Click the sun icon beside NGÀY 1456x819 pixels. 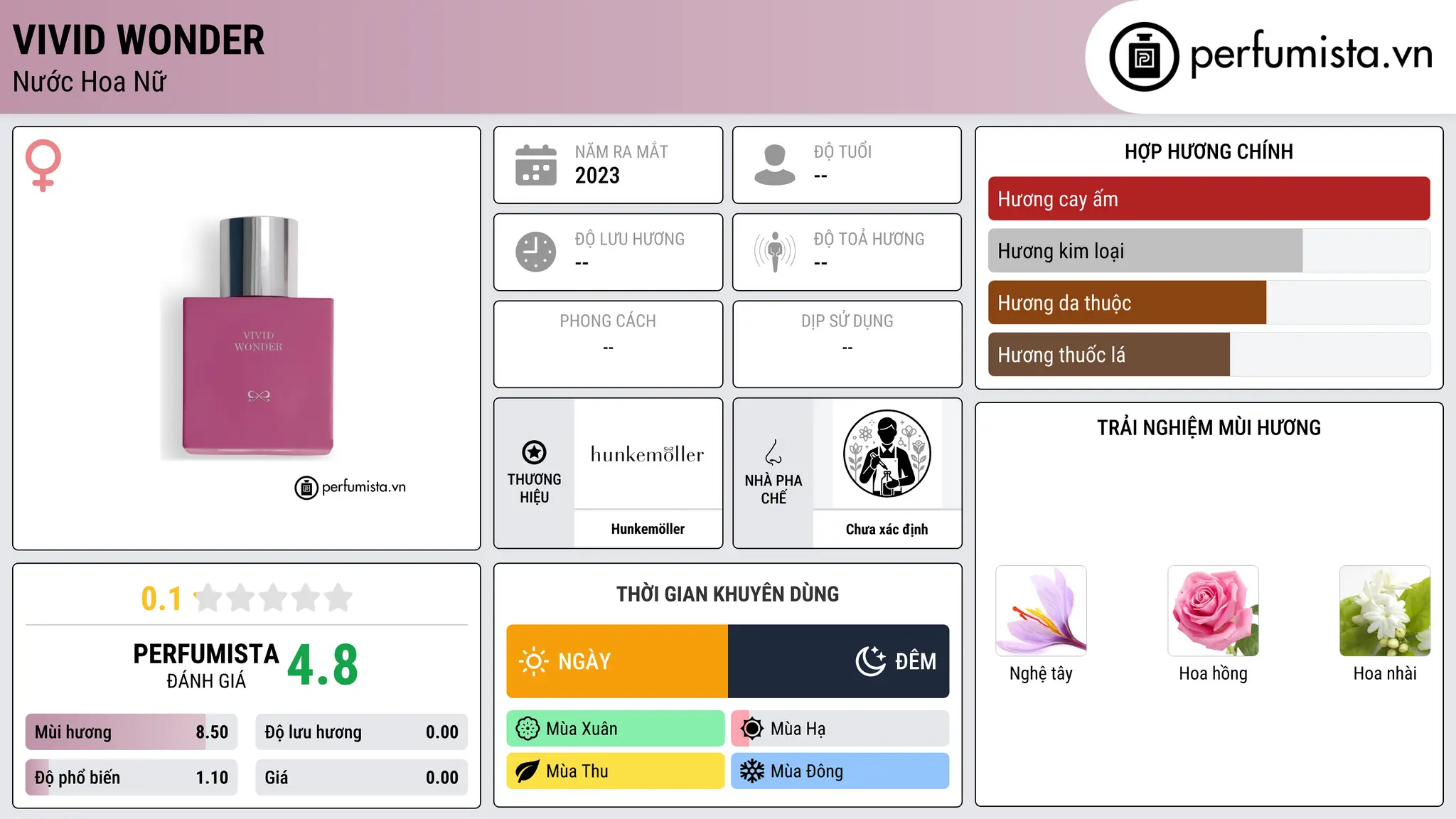534,661
